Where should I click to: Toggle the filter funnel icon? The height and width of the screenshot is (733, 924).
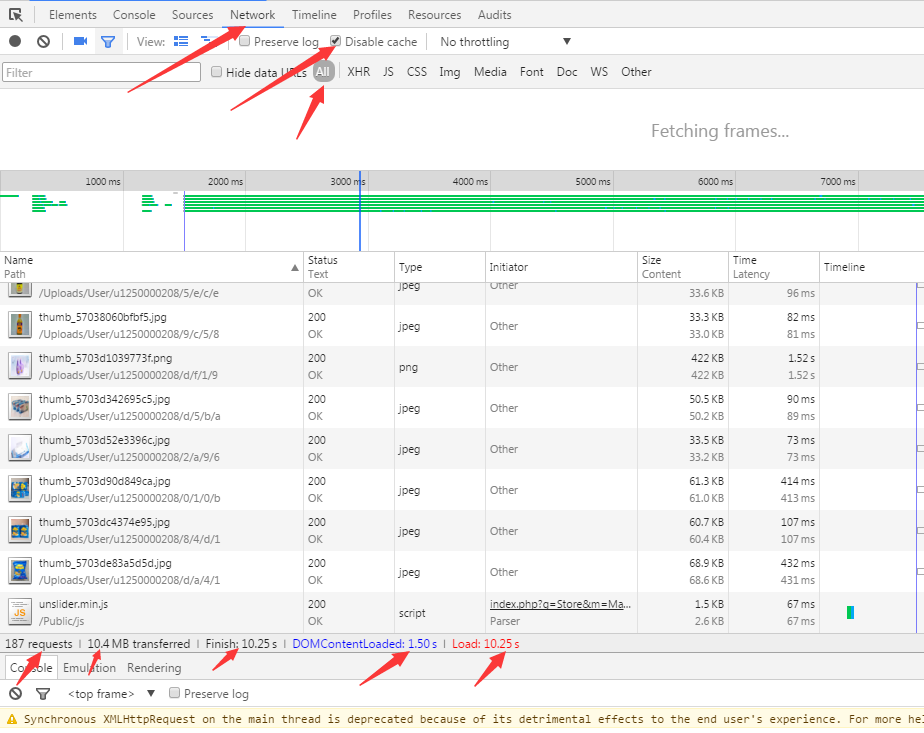tap(108, 42)
